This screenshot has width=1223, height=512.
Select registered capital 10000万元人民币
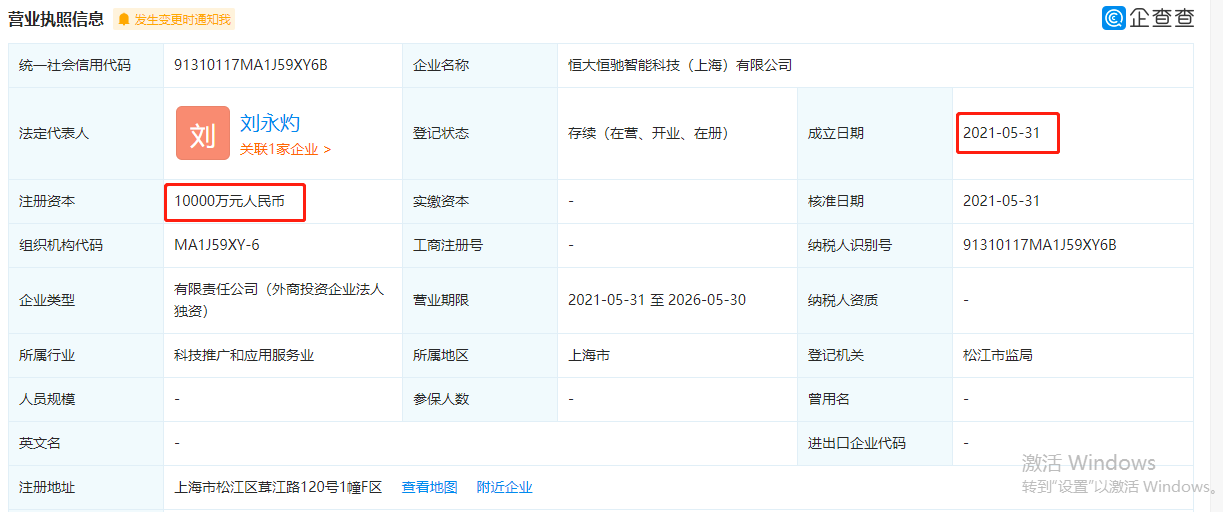[x=229, y=201]
